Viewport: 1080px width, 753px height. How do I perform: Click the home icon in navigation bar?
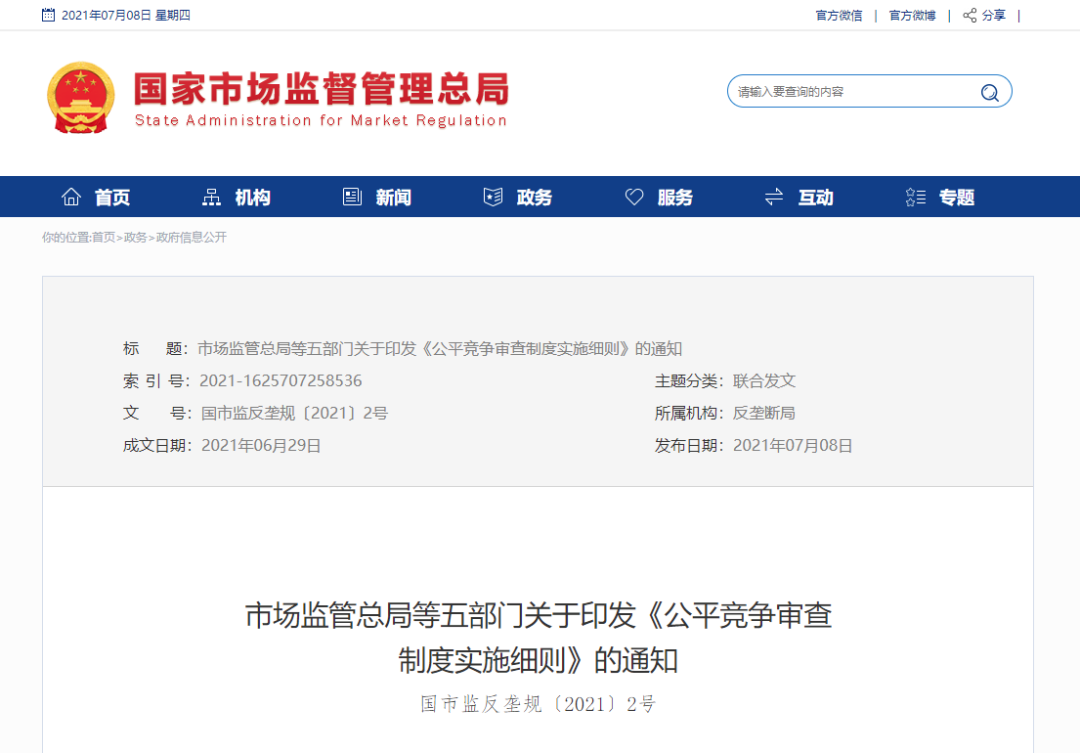(x=71, y=197)
